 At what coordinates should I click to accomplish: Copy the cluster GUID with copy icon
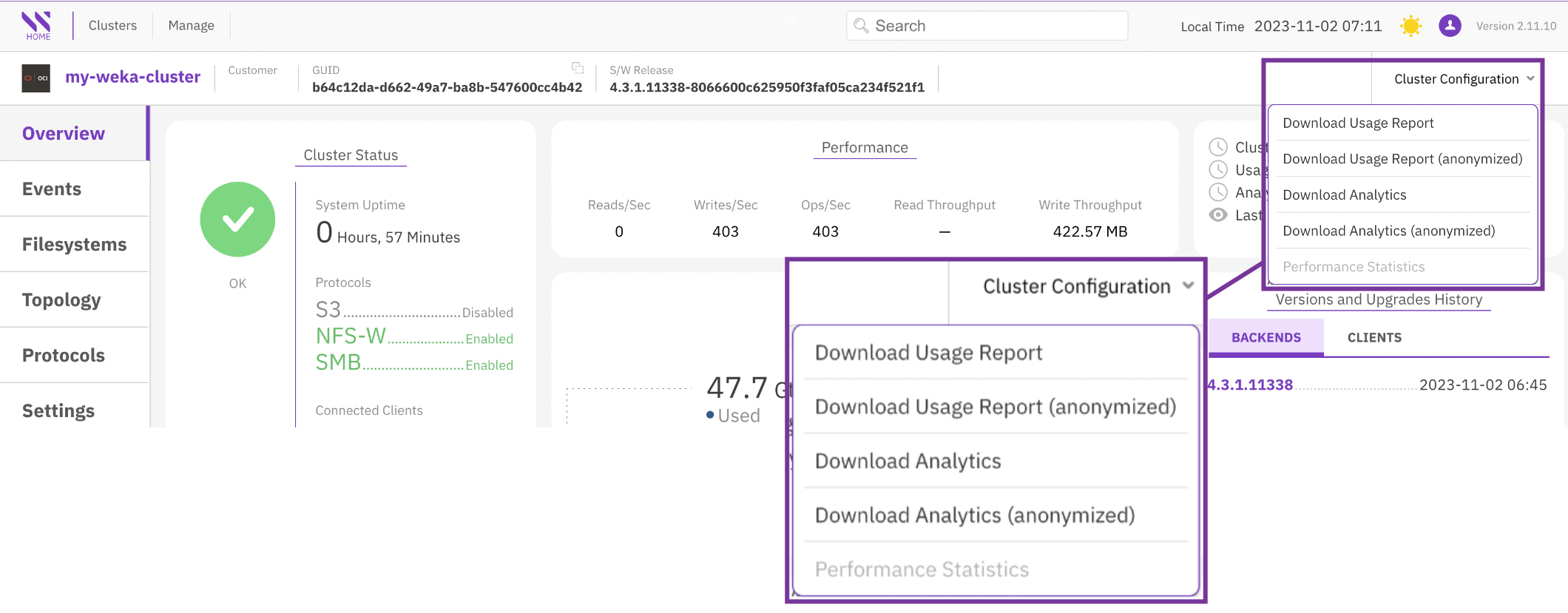coord(578,68)
